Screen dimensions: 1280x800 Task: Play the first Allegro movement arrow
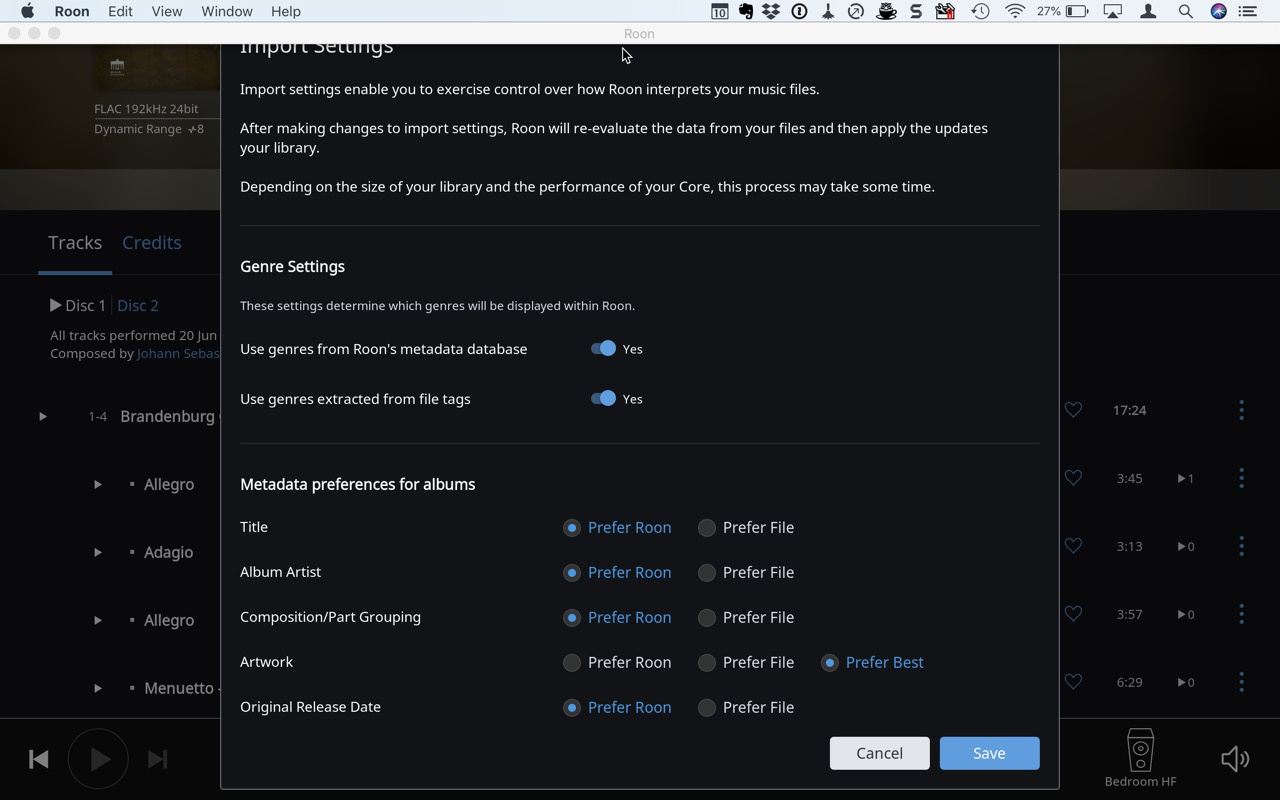click(98, 484)
